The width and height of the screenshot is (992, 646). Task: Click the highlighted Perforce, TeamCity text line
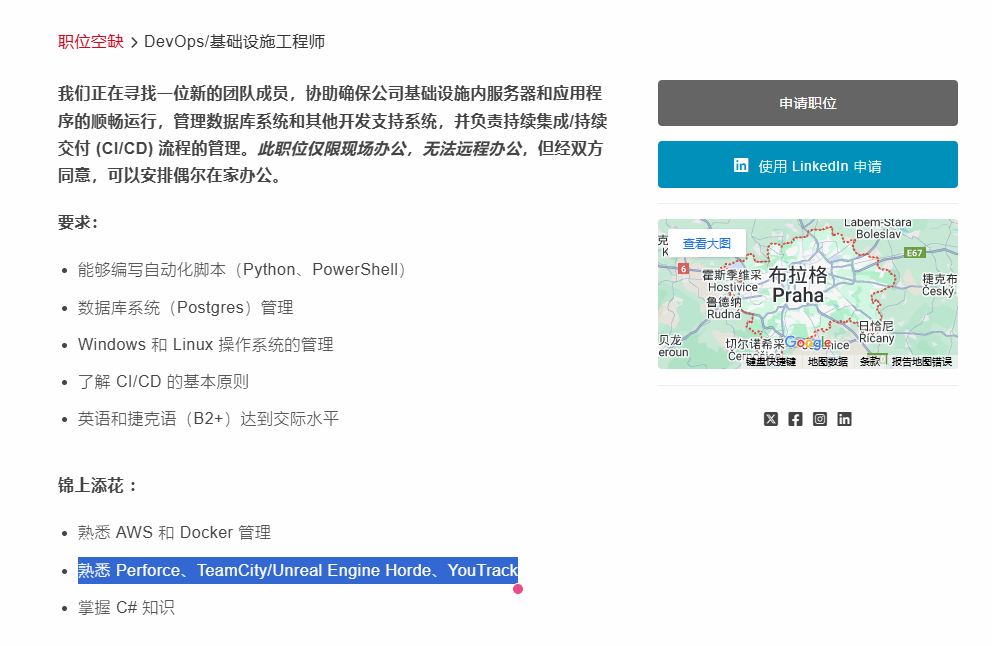pyautogui.click(x=298, y=570)
